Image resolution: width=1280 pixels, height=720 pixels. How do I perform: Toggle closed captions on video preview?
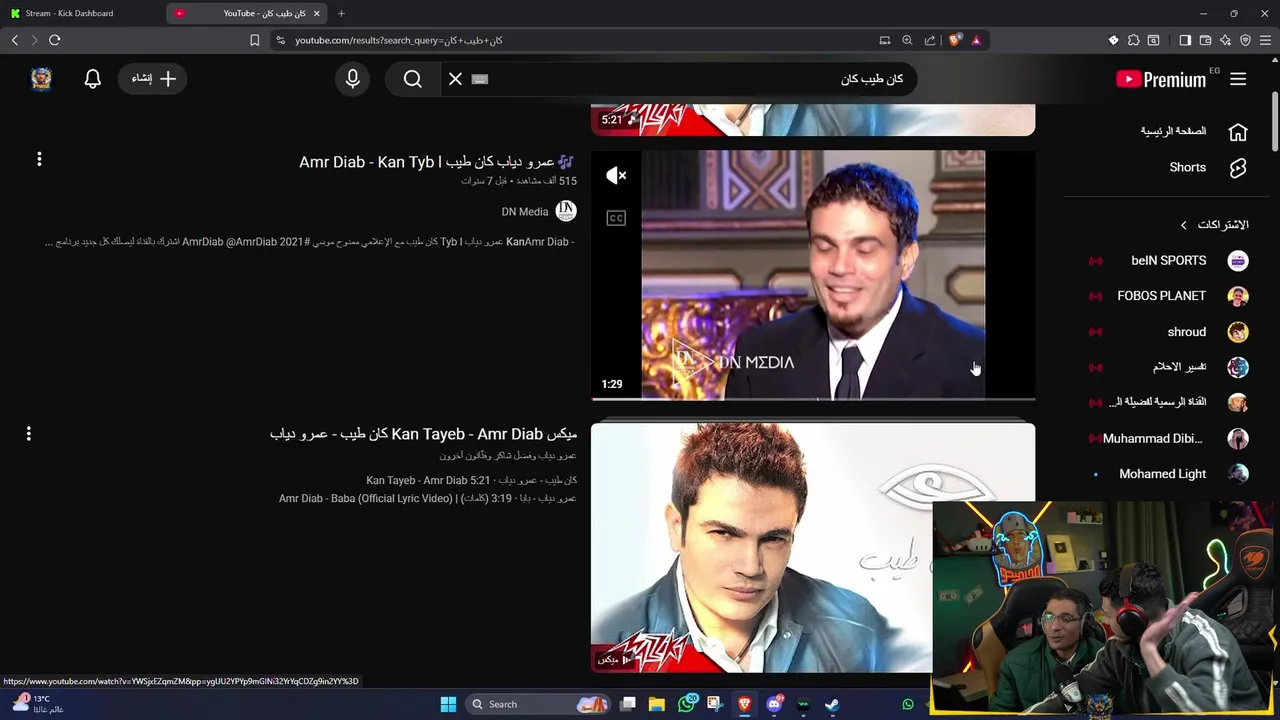click(x=616, y=218)
